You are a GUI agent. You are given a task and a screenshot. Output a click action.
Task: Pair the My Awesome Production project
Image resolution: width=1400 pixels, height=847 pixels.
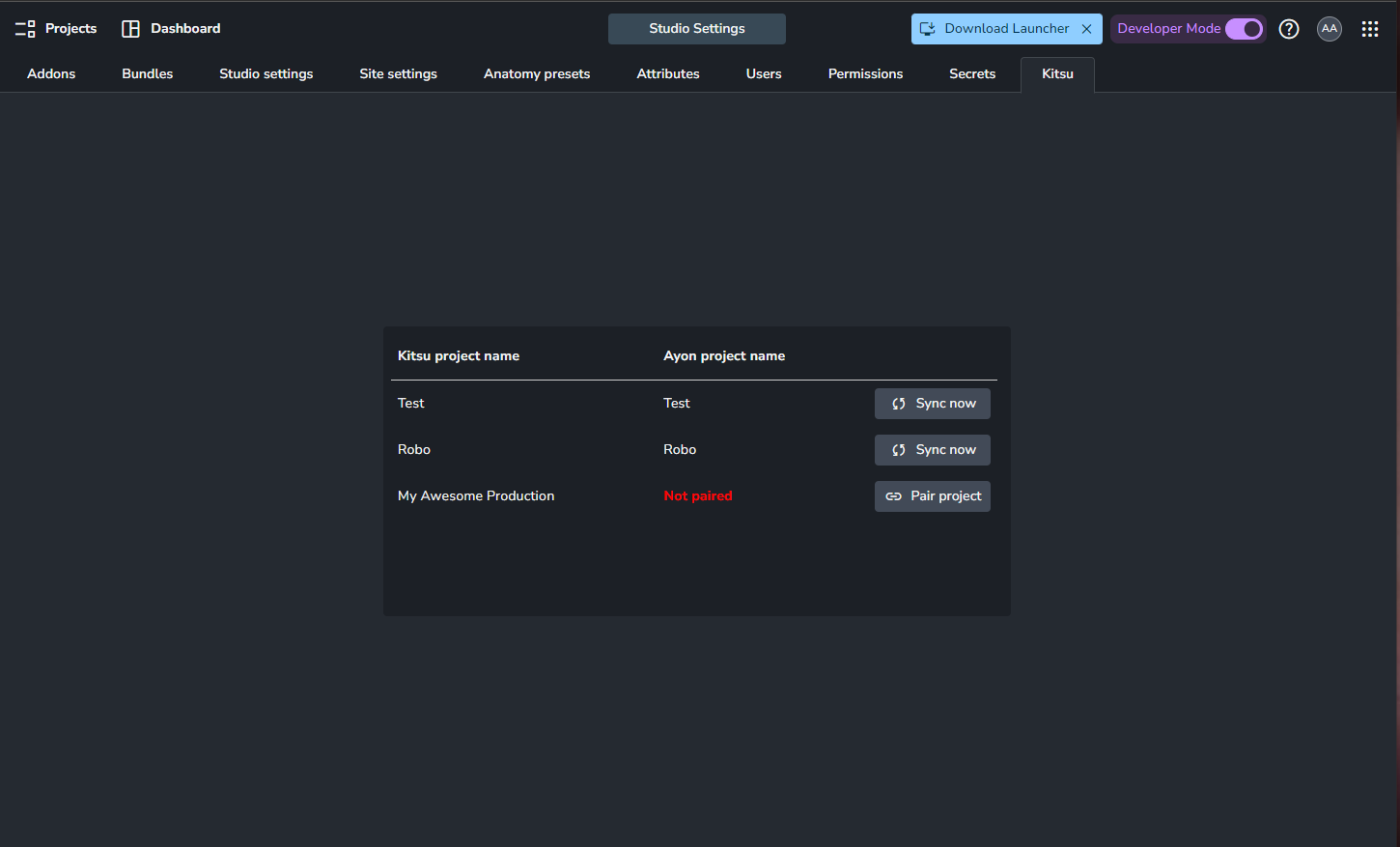(x=933, y=496)
